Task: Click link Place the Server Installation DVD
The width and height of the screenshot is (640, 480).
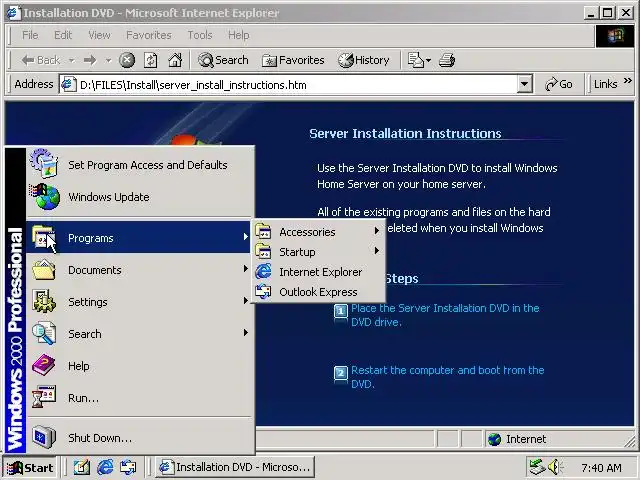Action: (x=445, y=315)
